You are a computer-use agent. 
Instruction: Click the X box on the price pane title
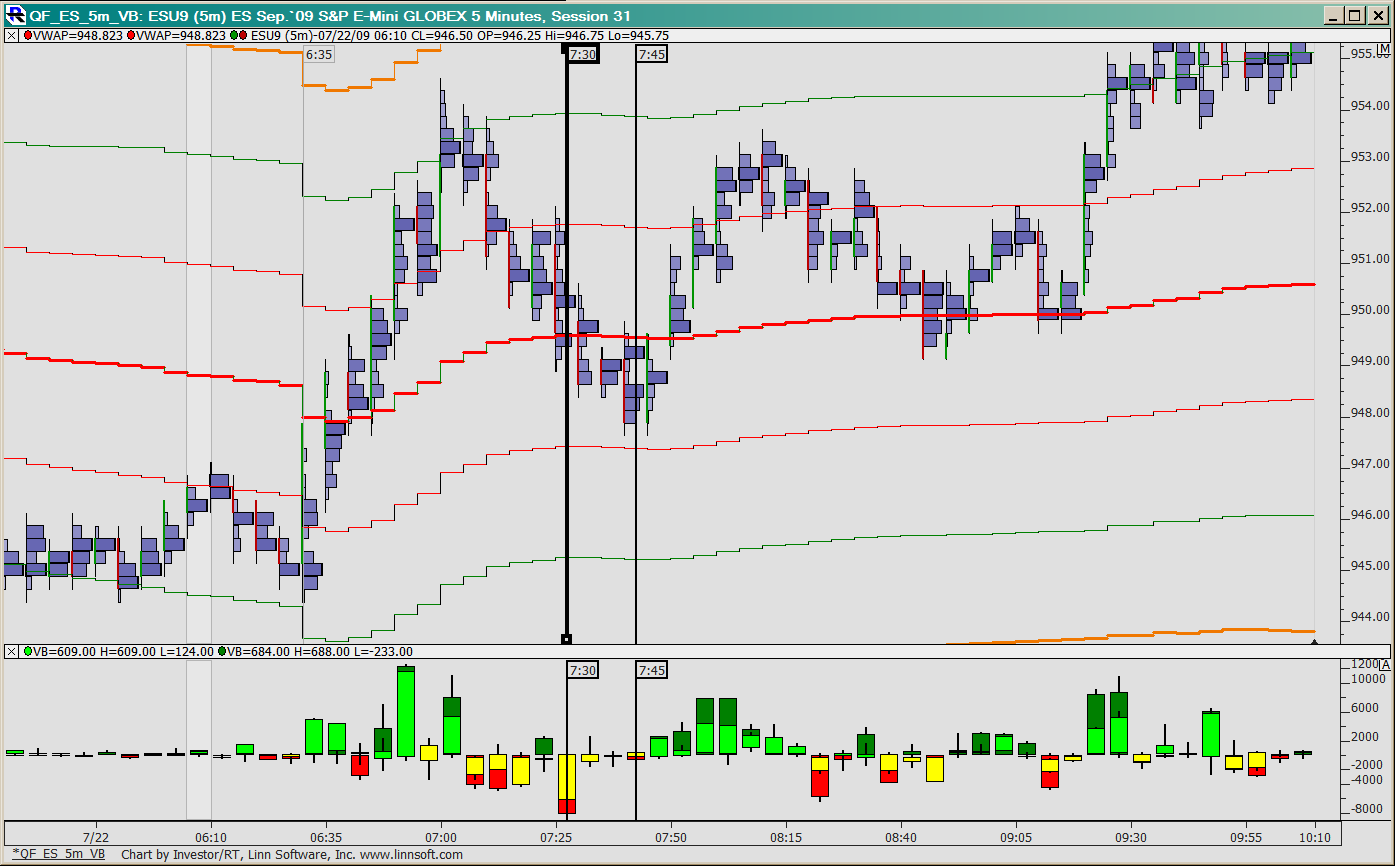[11, 36]
